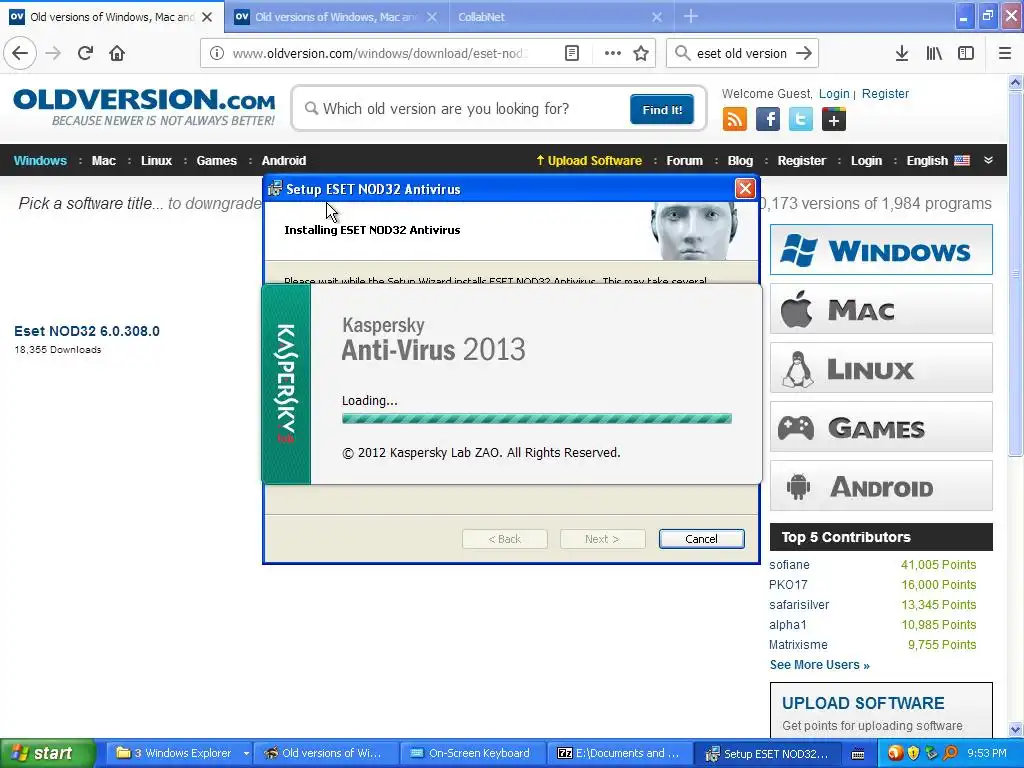Click safely remove hardware tray icon

pos(931,753)
